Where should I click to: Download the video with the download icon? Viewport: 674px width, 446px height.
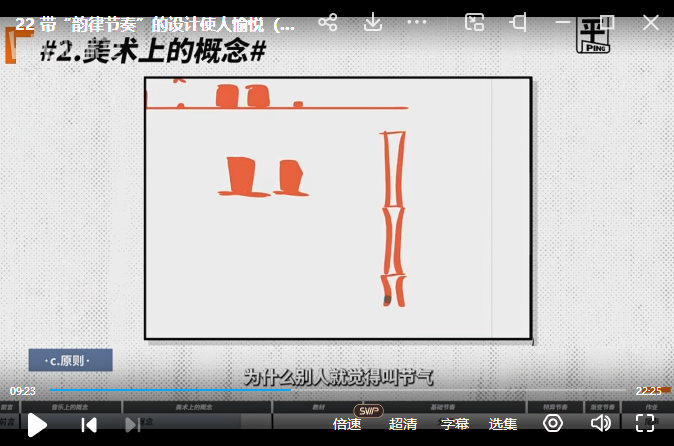coord(373,22)
